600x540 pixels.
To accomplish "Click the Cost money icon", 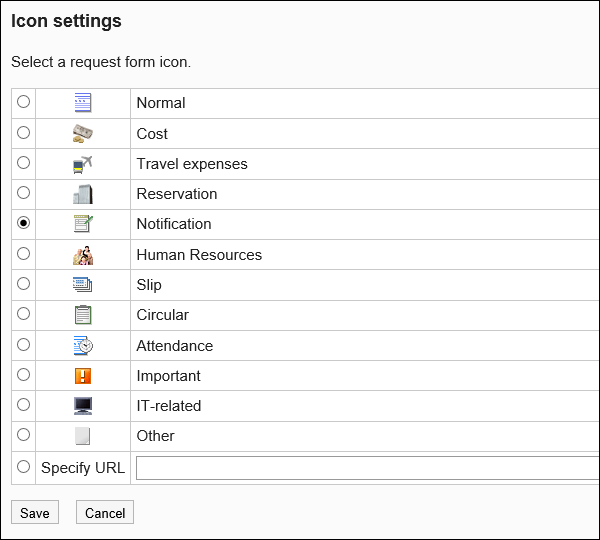I will [83, 134].
